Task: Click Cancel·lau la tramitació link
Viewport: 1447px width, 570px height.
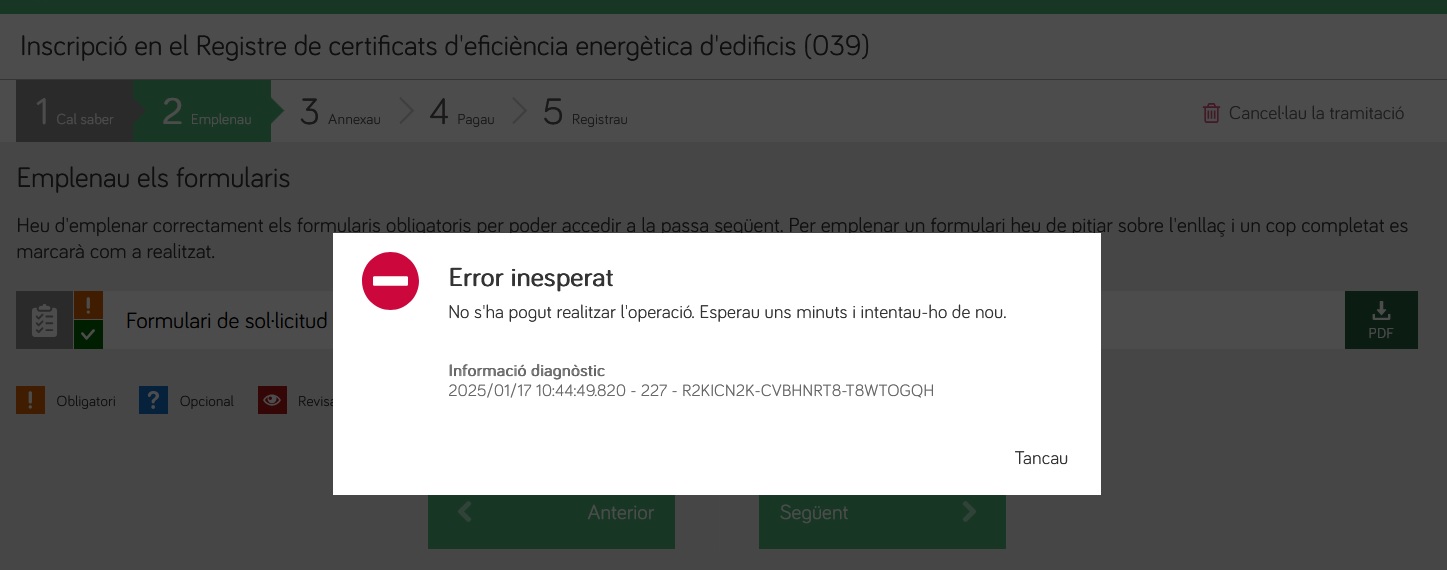Action: (1316, 113)
